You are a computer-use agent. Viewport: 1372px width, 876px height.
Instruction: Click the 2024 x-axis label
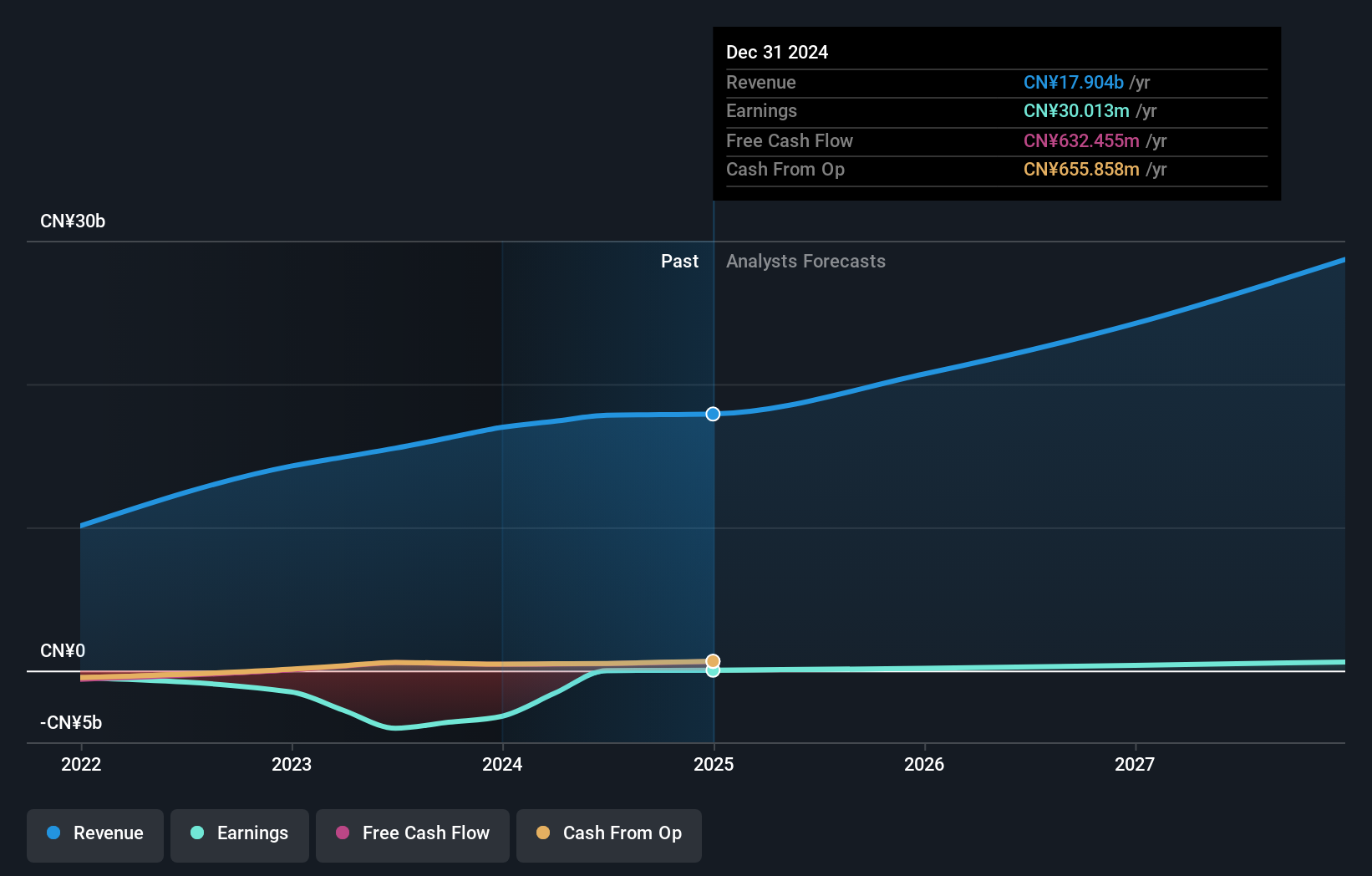click(x=502, y=765)
